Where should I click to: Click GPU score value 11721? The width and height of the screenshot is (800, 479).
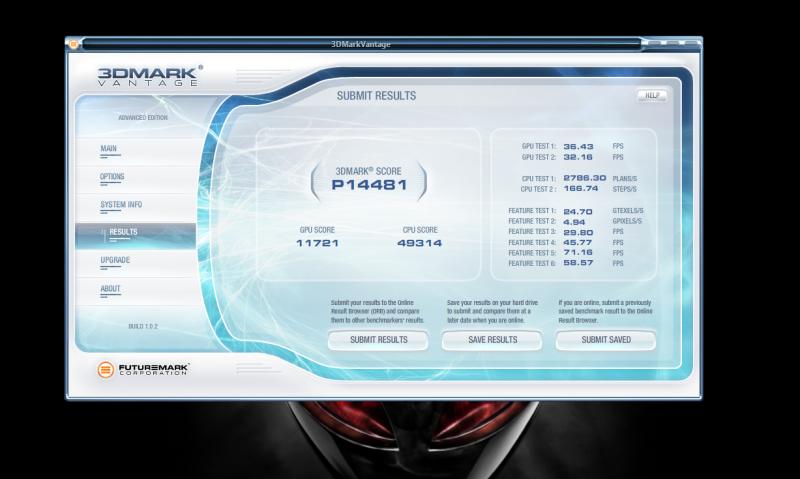(x=317, y=243)
